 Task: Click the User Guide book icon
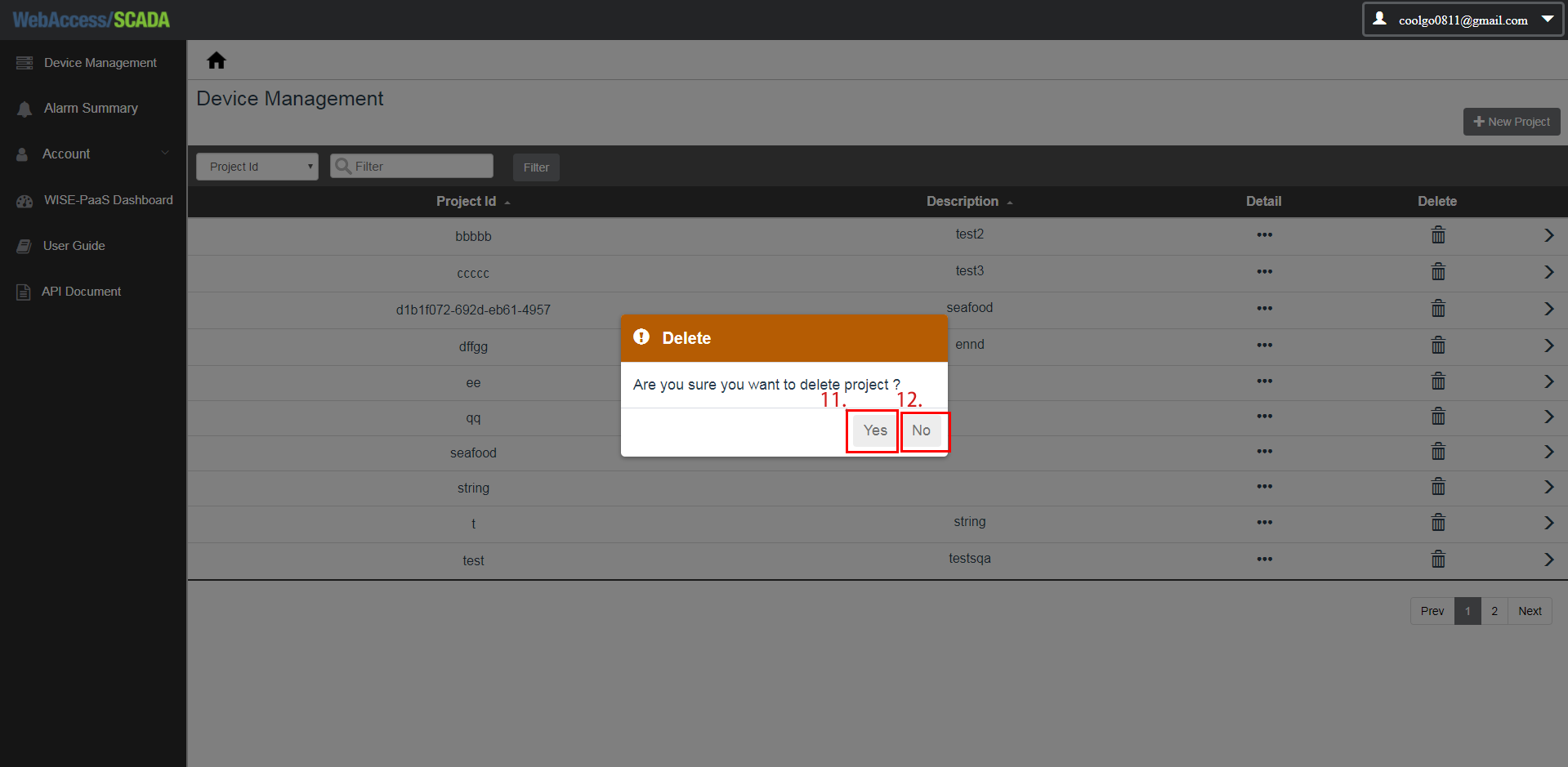pos(25,246)
